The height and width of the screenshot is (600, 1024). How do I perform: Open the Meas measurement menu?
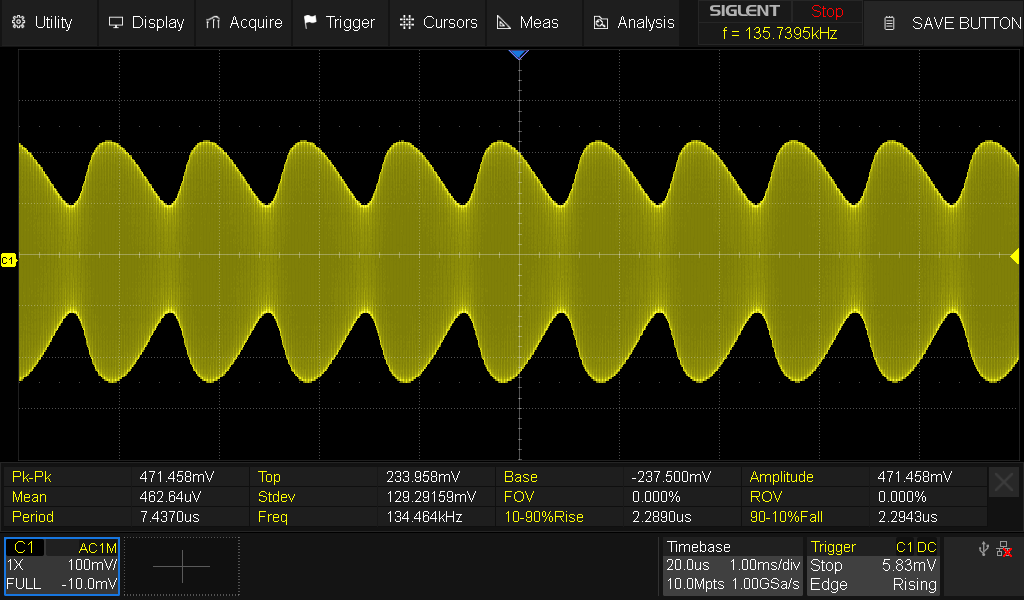[x=529, y=22]
